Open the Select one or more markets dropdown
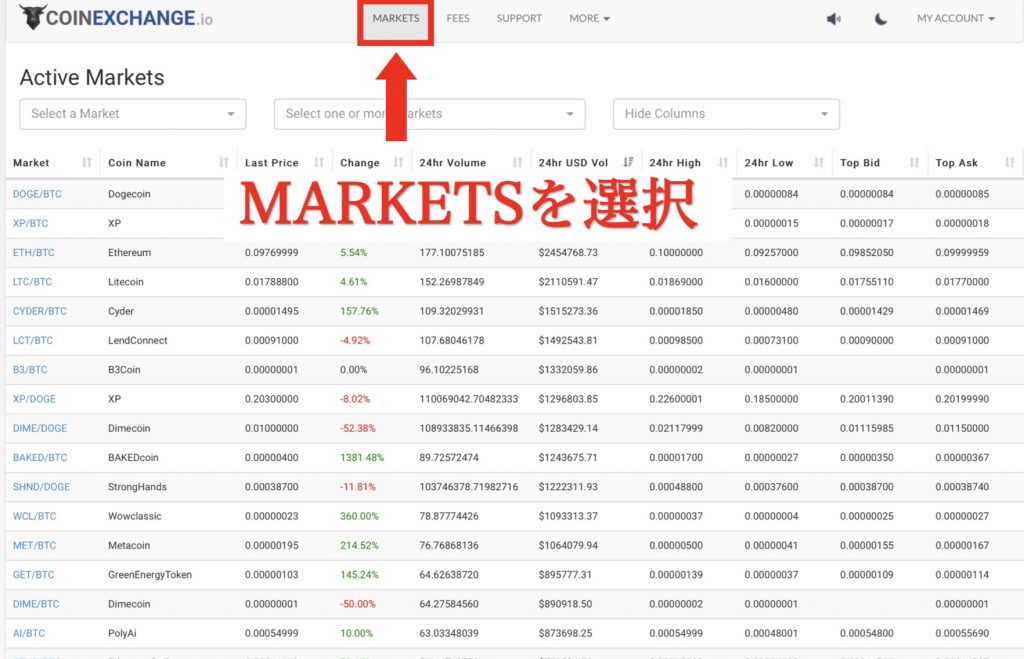Viewport: 1024px width, 659px height. pyautogui.click(x=430, y=114)
